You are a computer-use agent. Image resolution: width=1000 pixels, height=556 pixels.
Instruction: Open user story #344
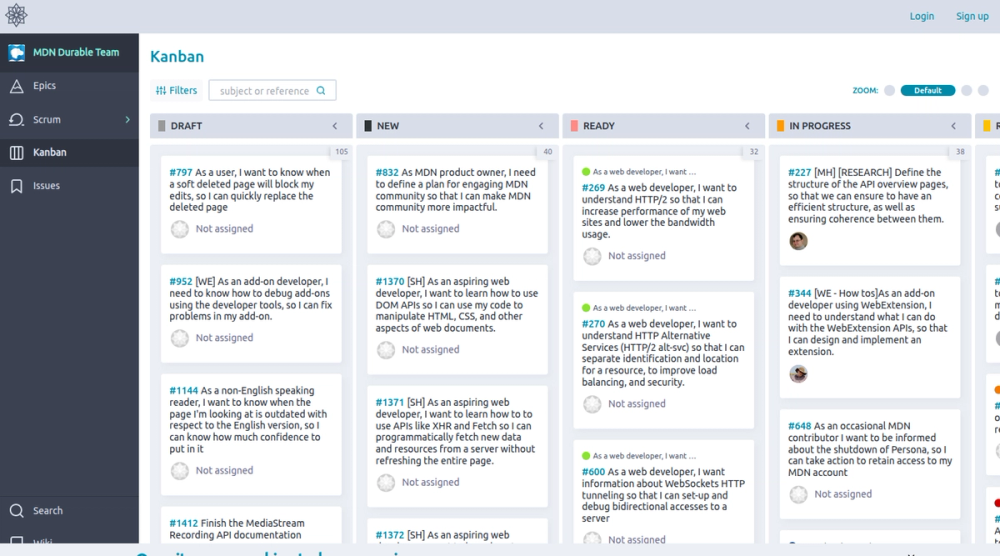[799, 293]
